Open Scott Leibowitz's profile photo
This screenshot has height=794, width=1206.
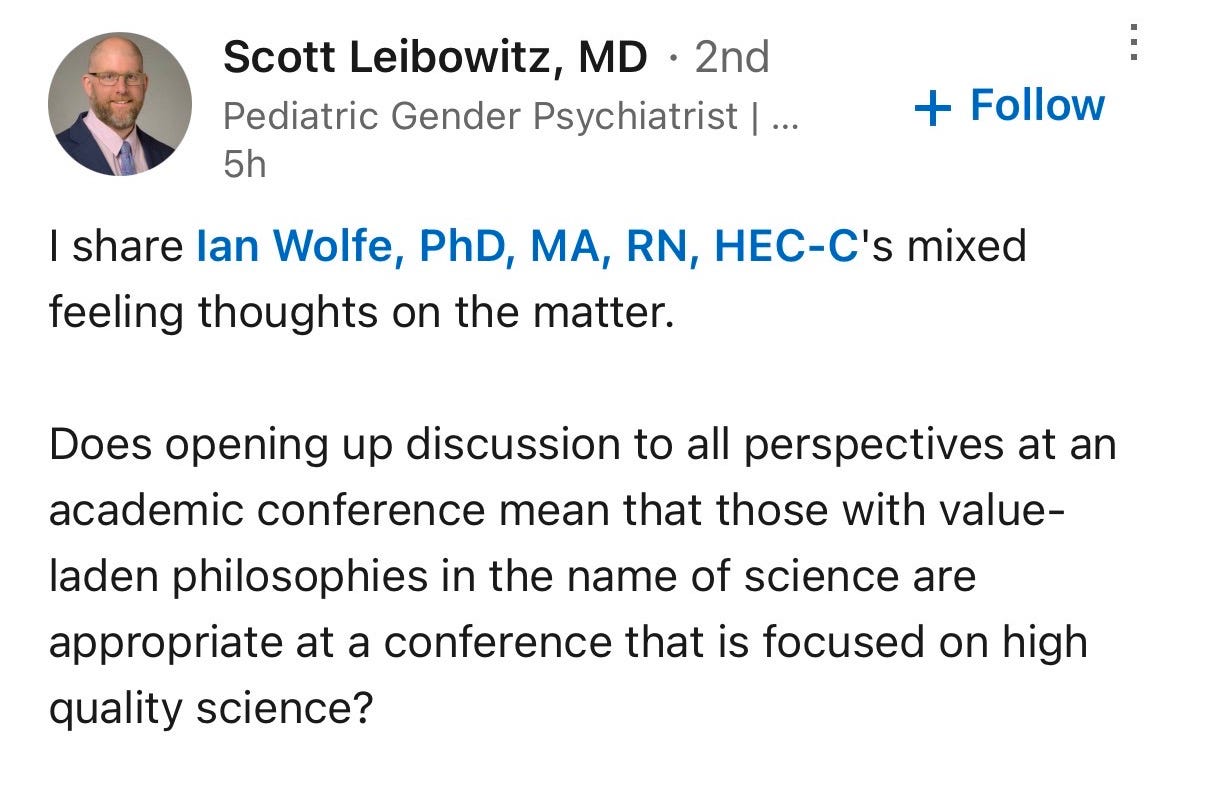119,104
